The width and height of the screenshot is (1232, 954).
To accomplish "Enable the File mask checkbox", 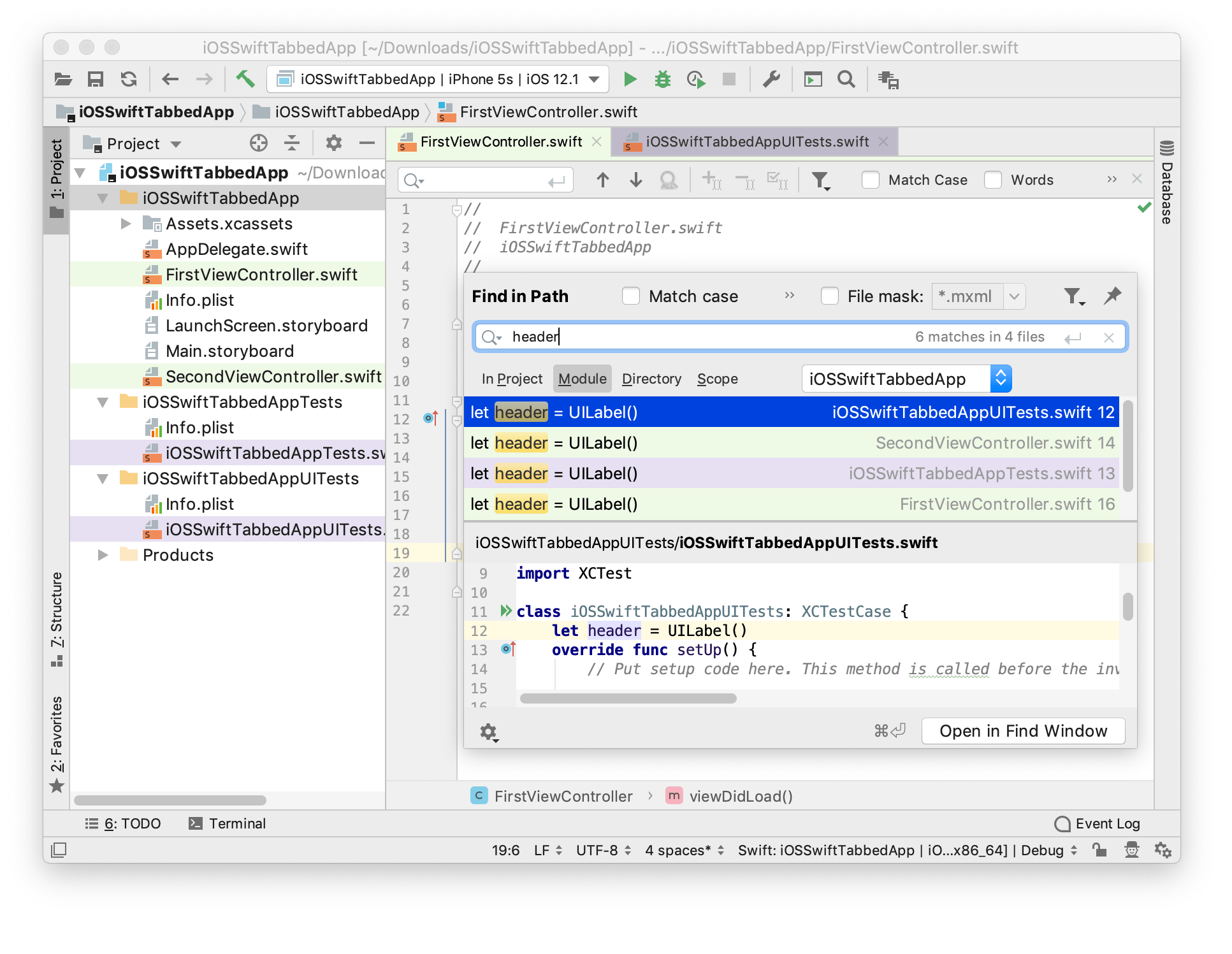I will [x=830, y=296].
